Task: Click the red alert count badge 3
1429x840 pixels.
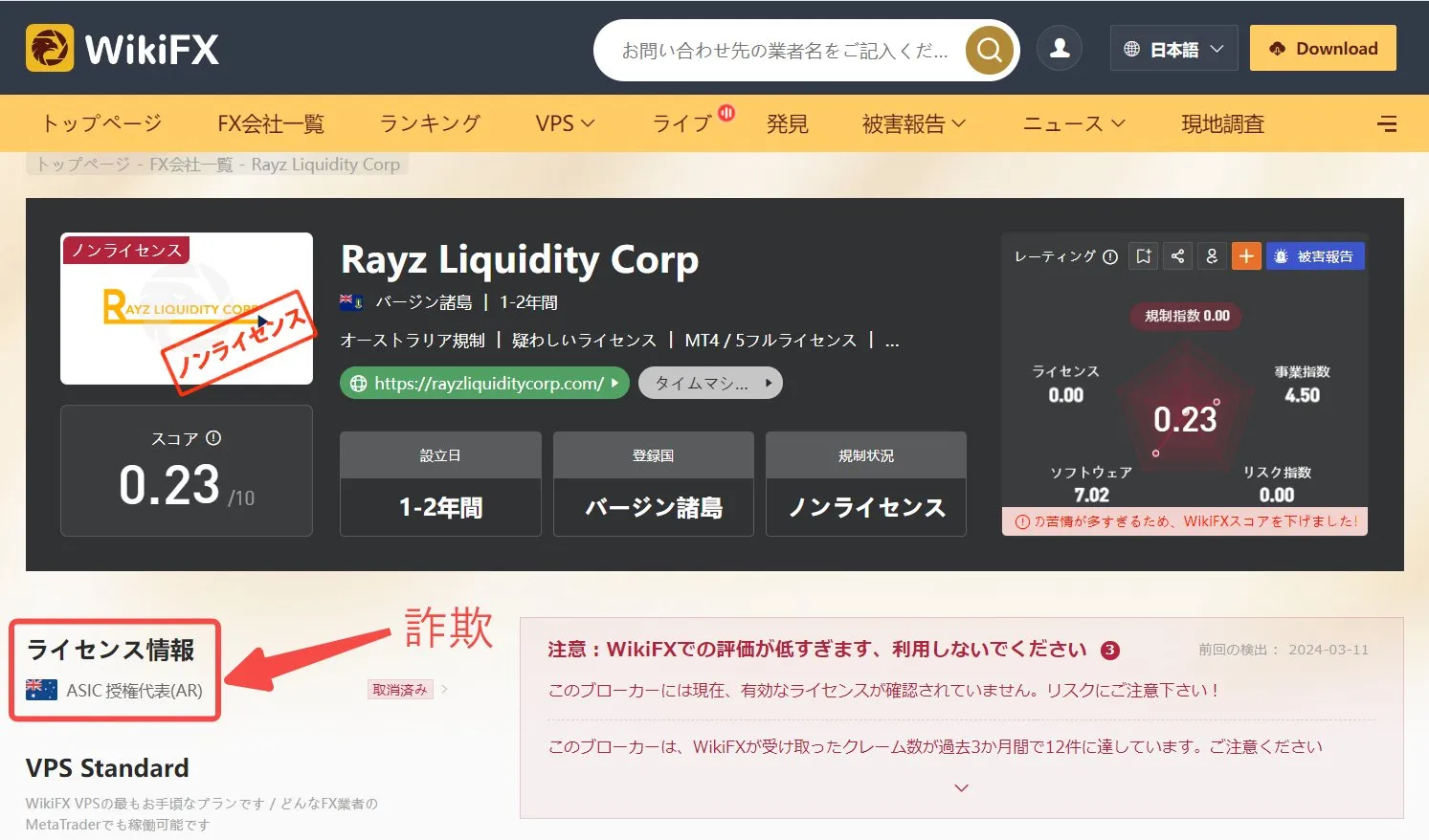Action: [1109, 650]
